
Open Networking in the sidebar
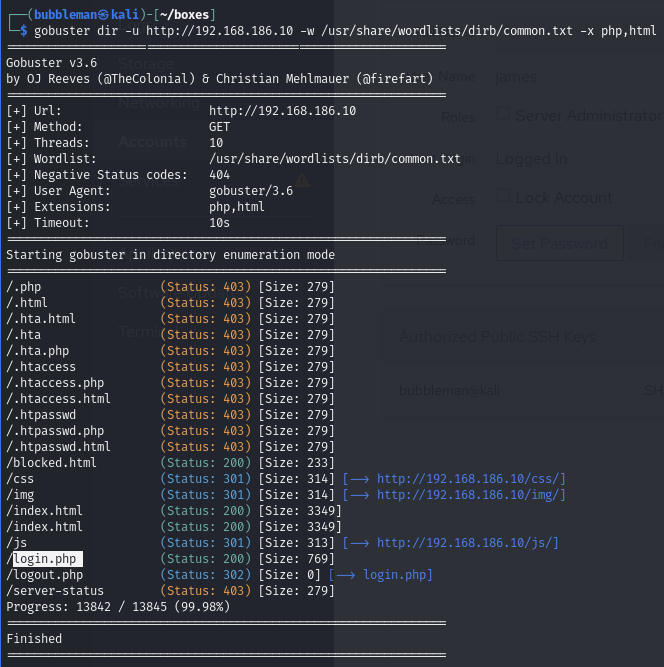tap(158, 103)
